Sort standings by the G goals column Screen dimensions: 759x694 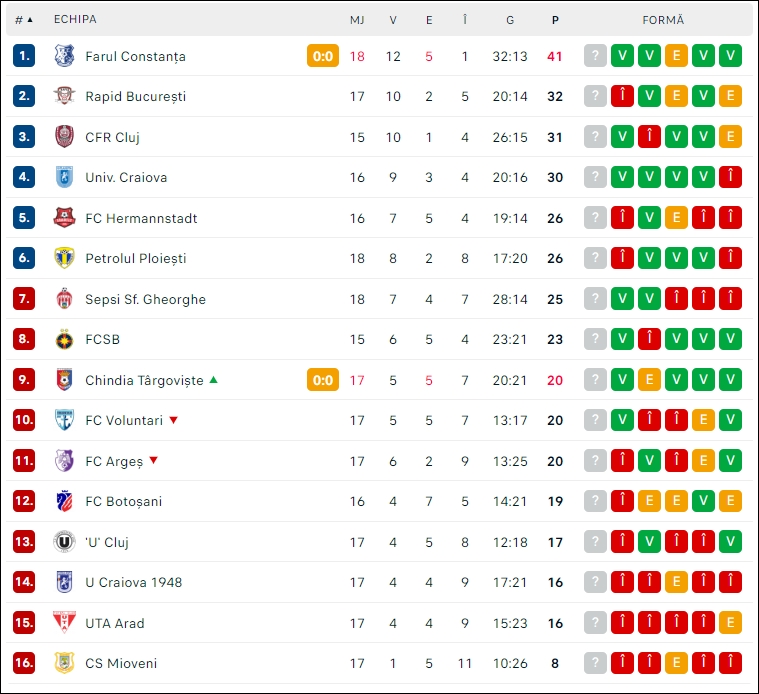coord(510,20)
